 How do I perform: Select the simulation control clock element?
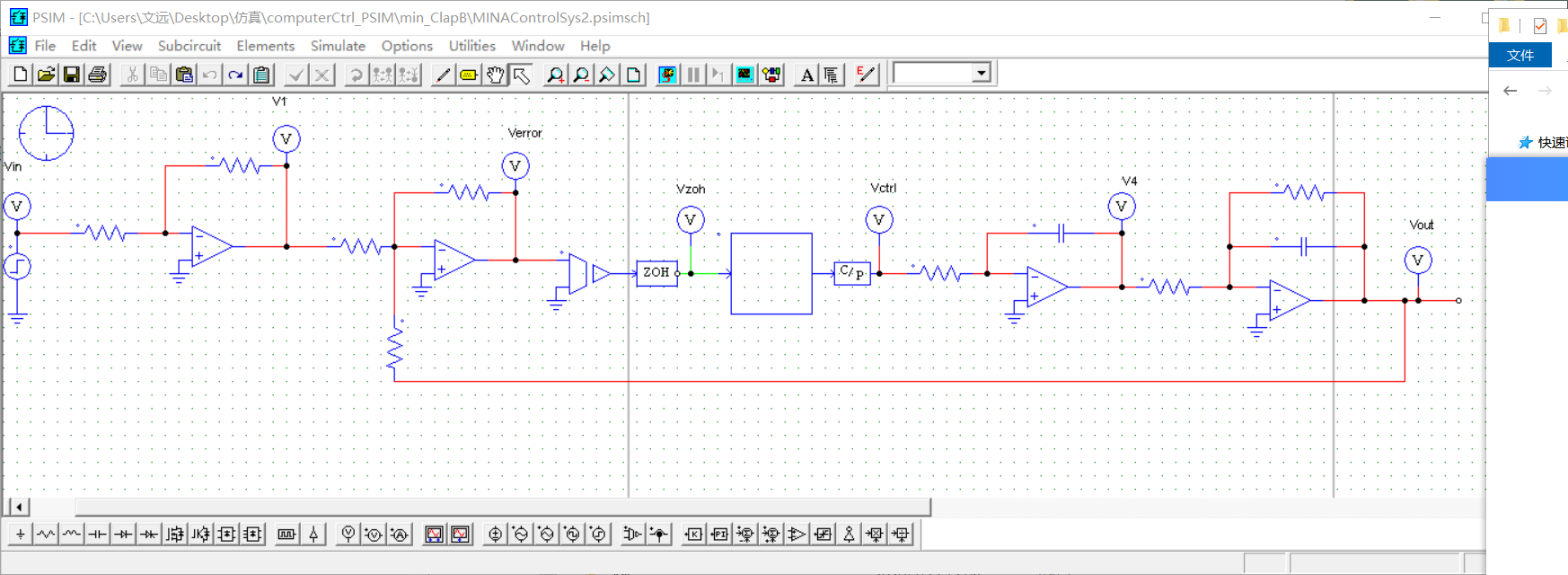coord(46,133)
